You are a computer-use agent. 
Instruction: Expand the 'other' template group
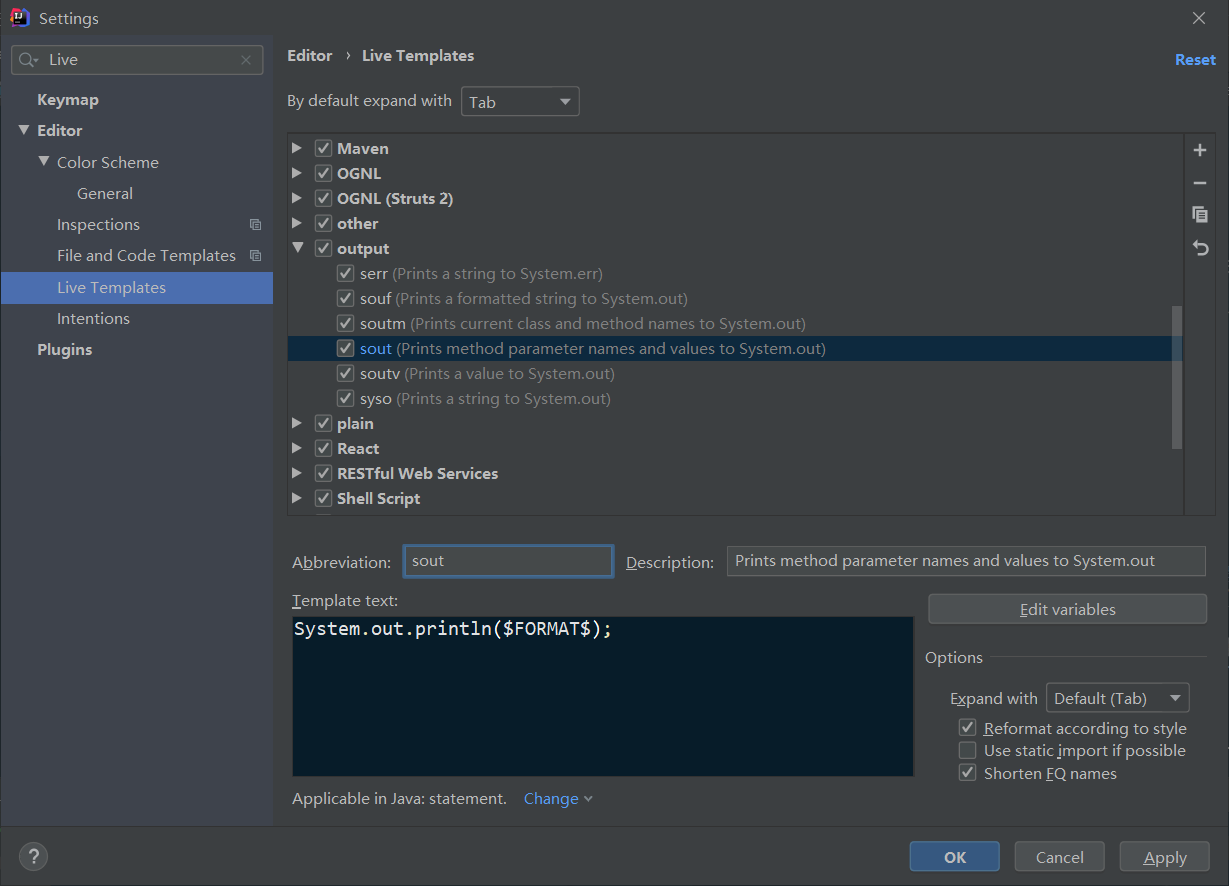pos(297,223)
